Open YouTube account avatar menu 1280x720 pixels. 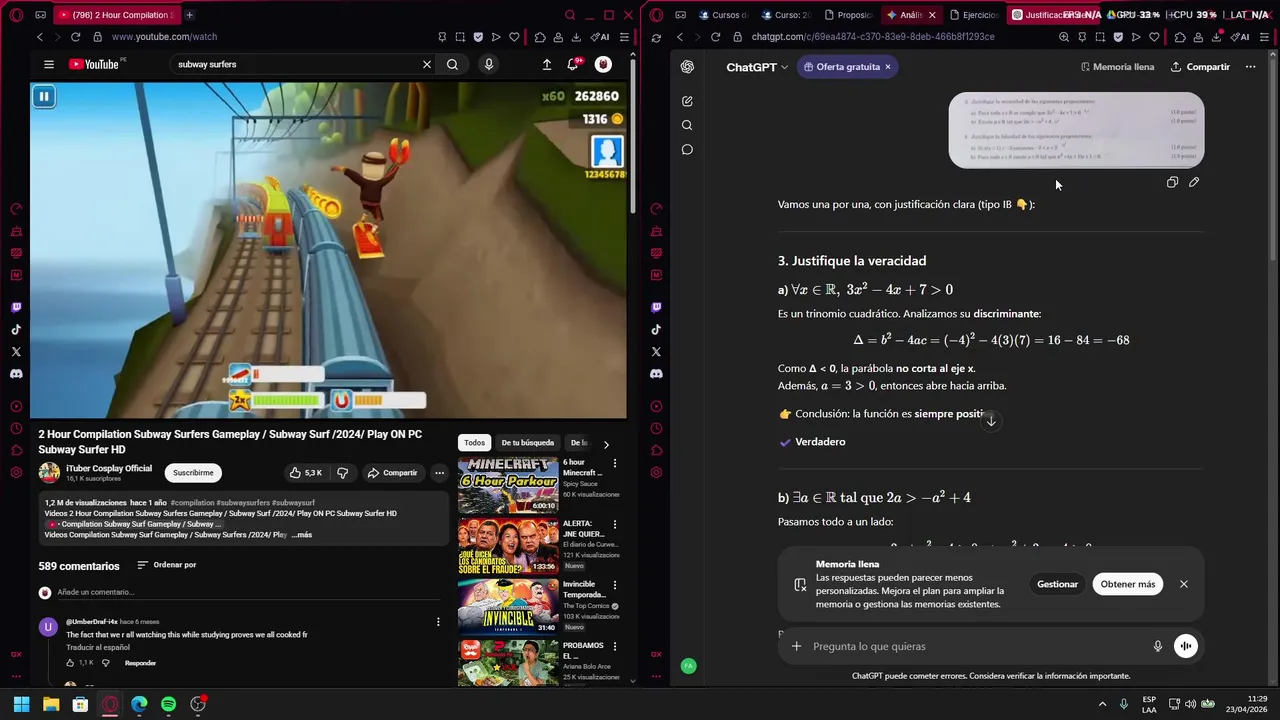(603, 64)
